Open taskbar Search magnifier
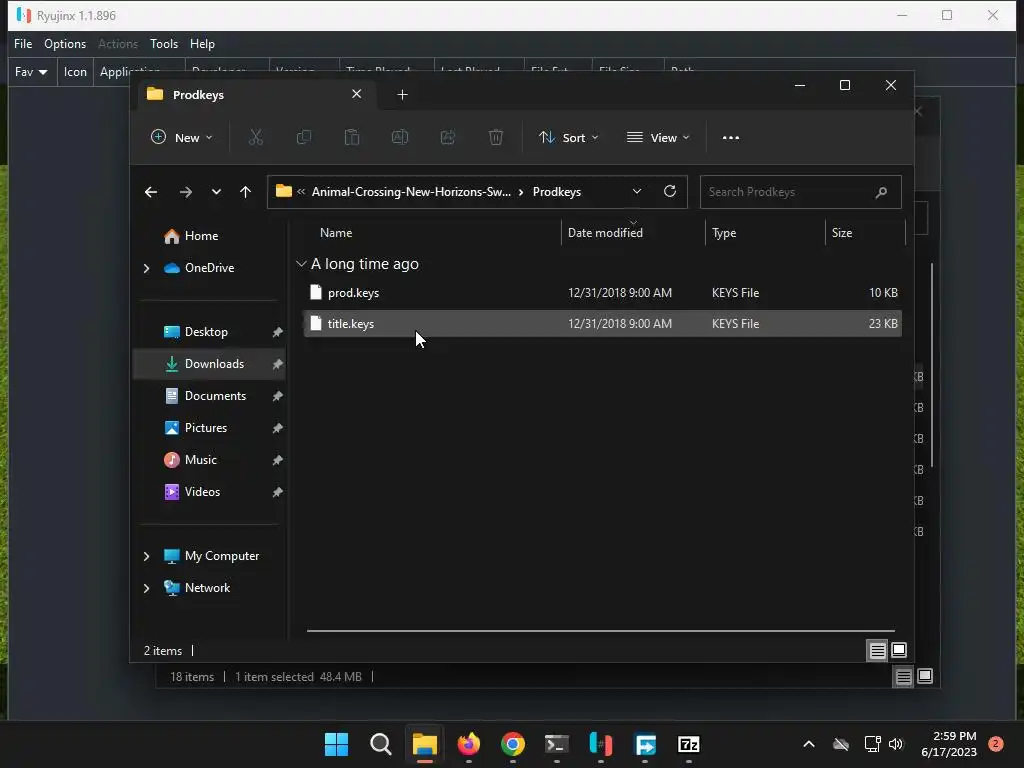1024x768 pixels. click(x=381, y=744)
